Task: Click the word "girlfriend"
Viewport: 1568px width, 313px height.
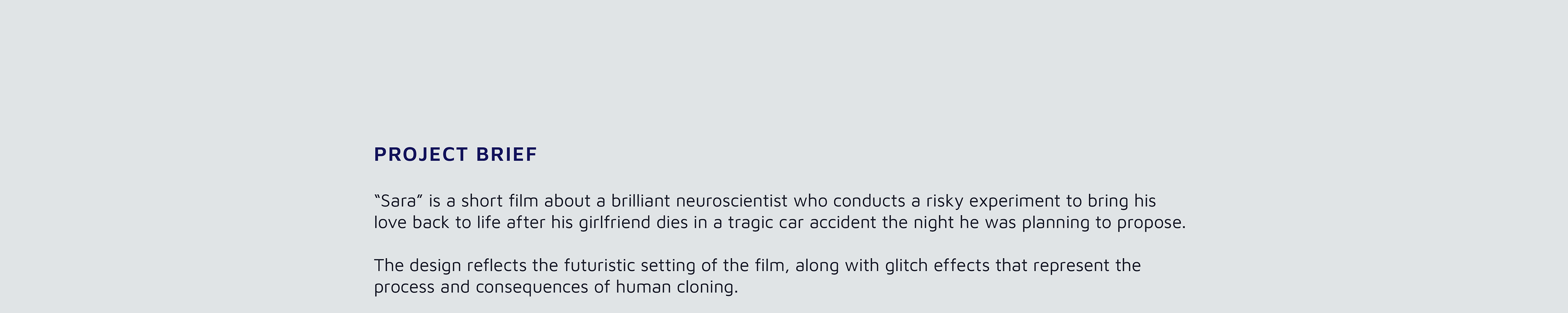Action: click(x=614, y=223)
